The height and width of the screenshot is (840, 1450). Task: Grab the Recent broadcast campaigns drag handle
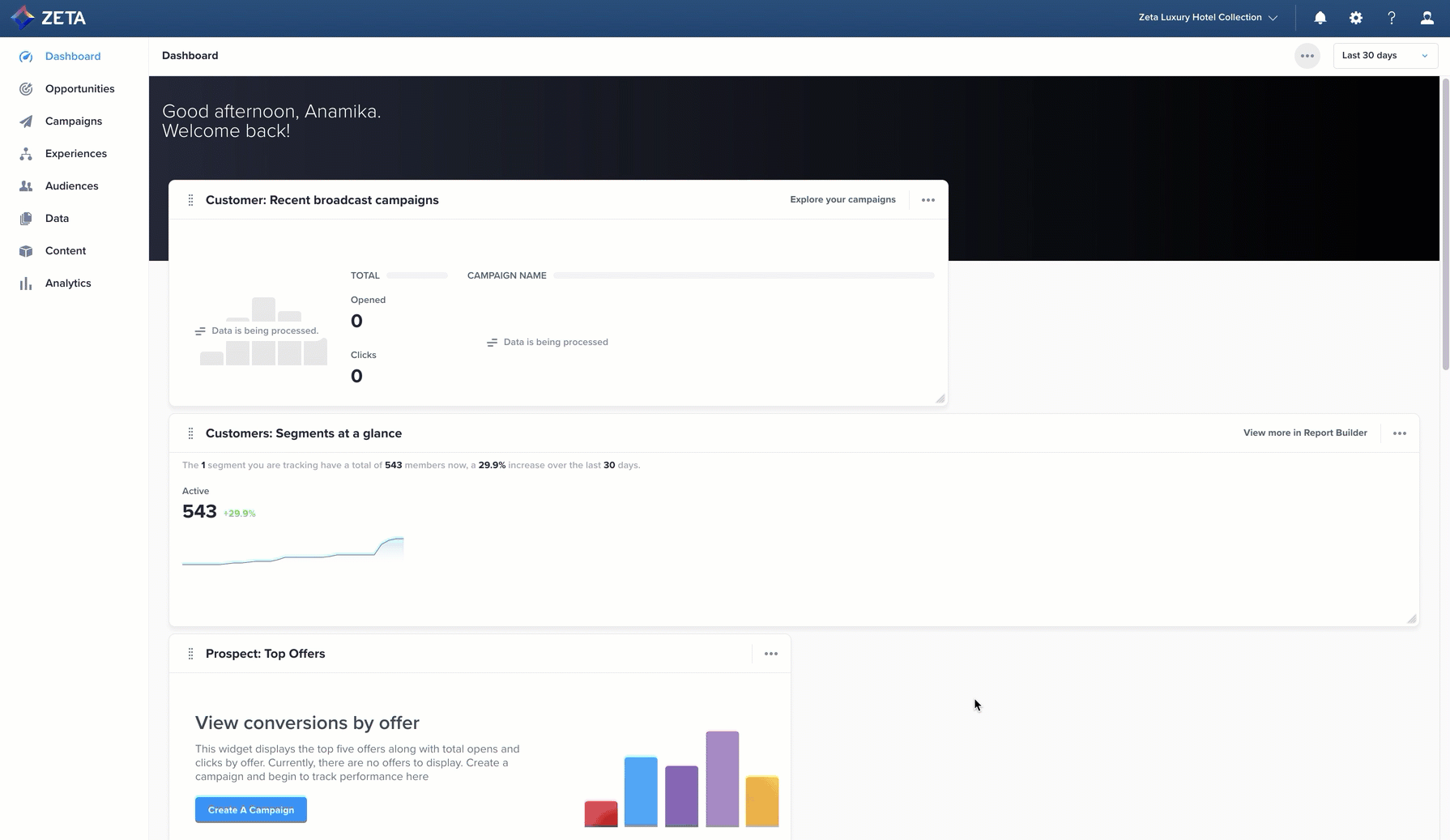[190, 200]
